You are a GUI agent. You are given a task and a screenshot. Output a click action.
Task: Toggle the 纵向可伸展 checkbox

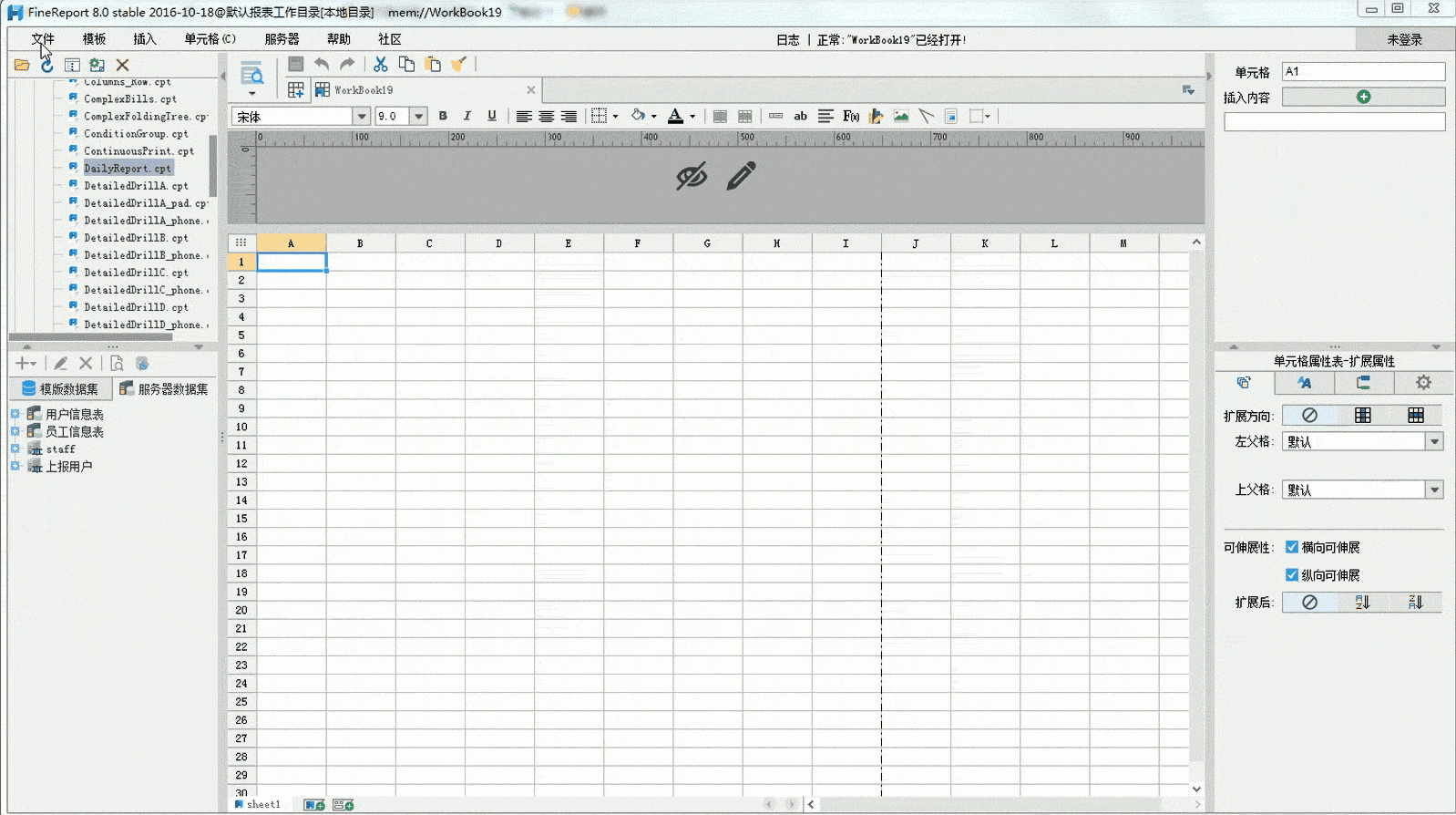(x=1291, y=574)
